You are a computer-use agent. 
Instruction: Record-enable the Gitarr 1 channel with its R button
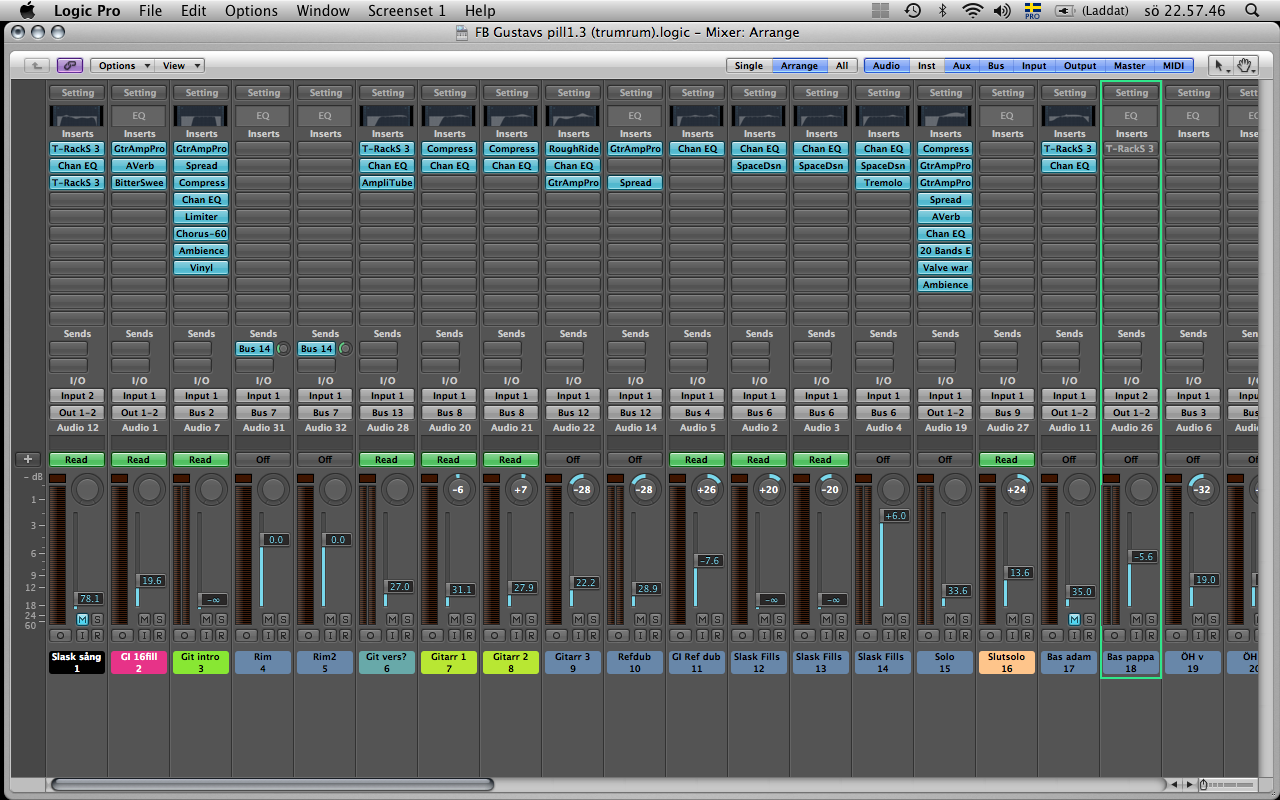[x=468, y=635]
